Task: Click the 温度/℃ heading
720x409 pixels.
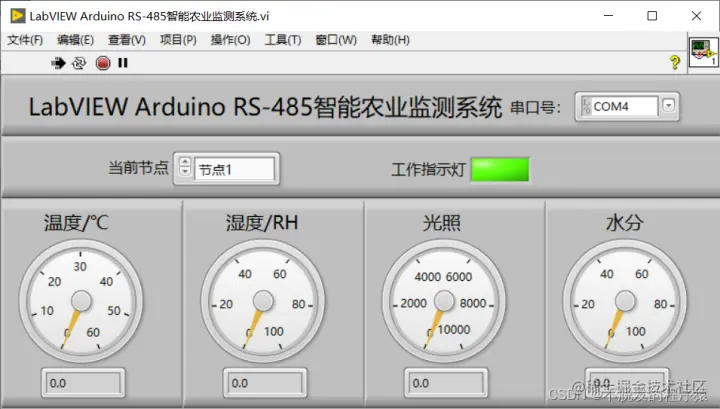Action: coord(76,223)
